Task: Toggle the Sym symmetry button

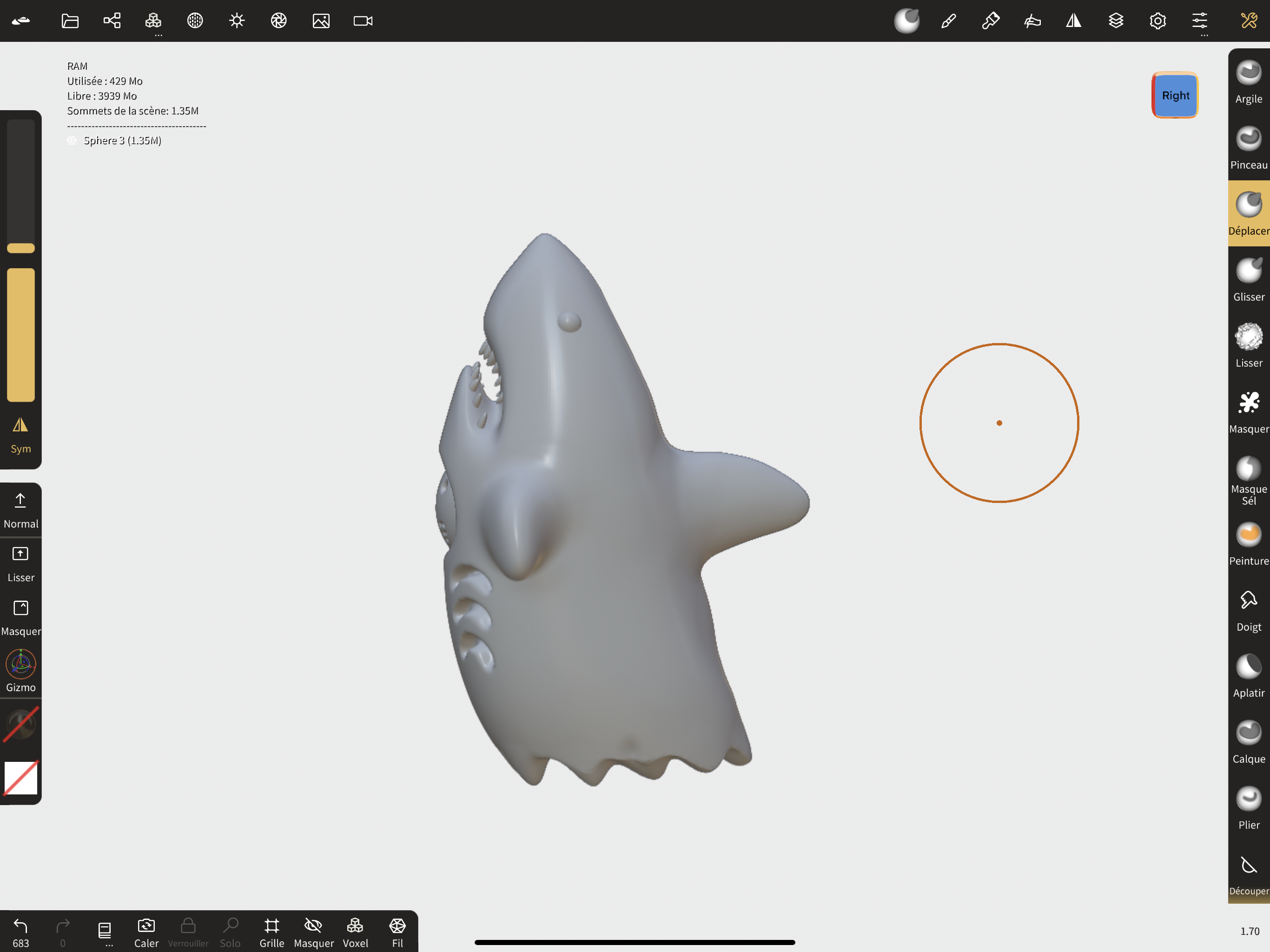Action: click(20, 436)
